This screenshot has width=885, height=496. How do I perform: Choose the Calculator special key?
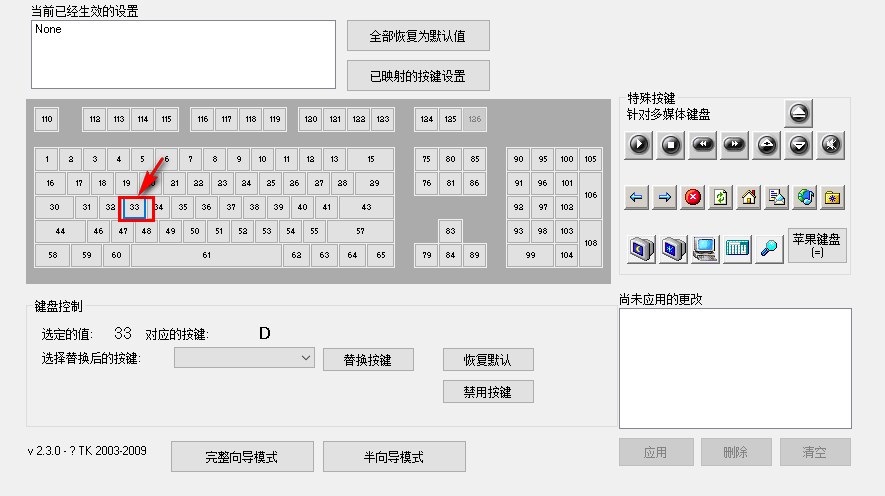737,248
